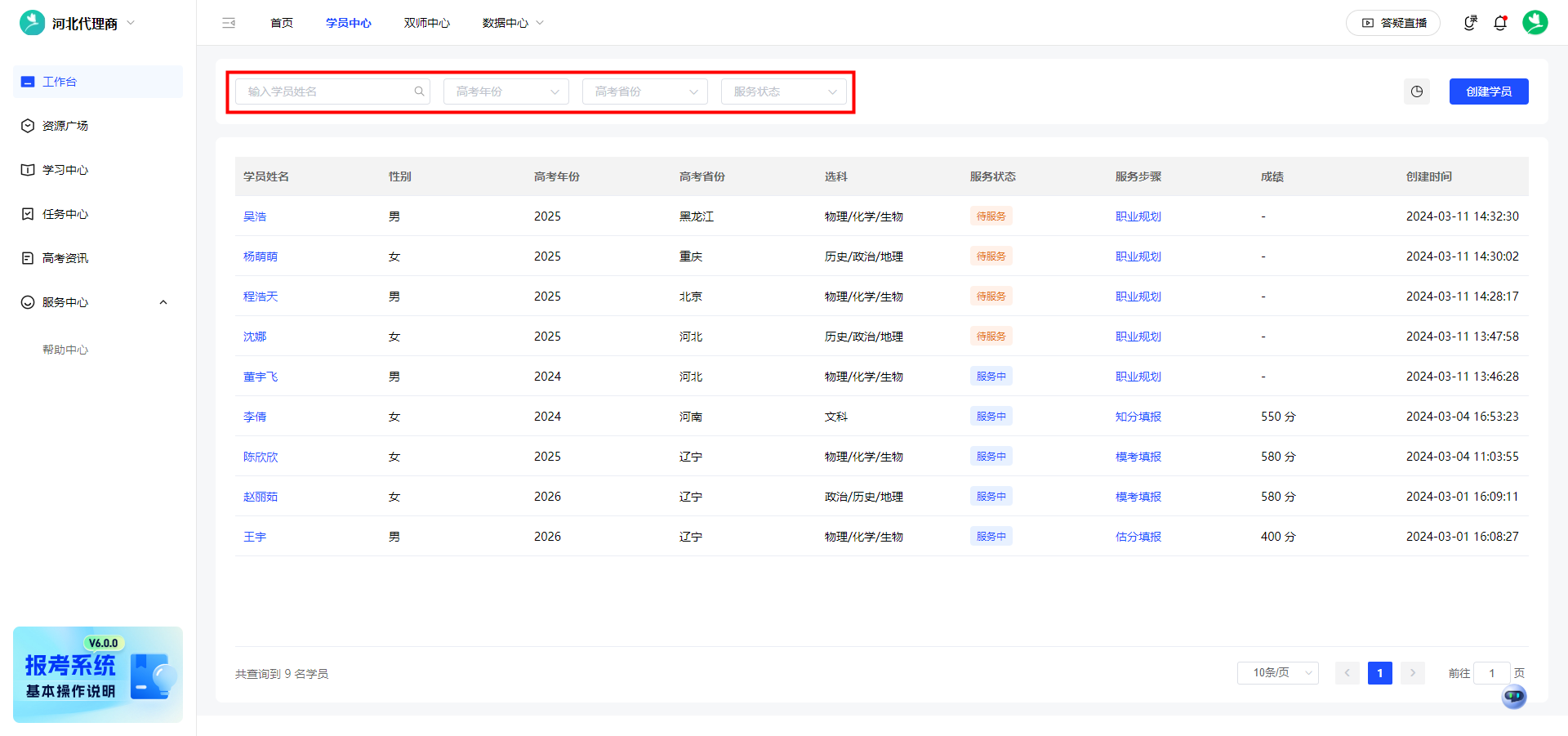Click the 高考资讯 document icon
Viewport: 1568px width, 736px height.
(27, 257)
